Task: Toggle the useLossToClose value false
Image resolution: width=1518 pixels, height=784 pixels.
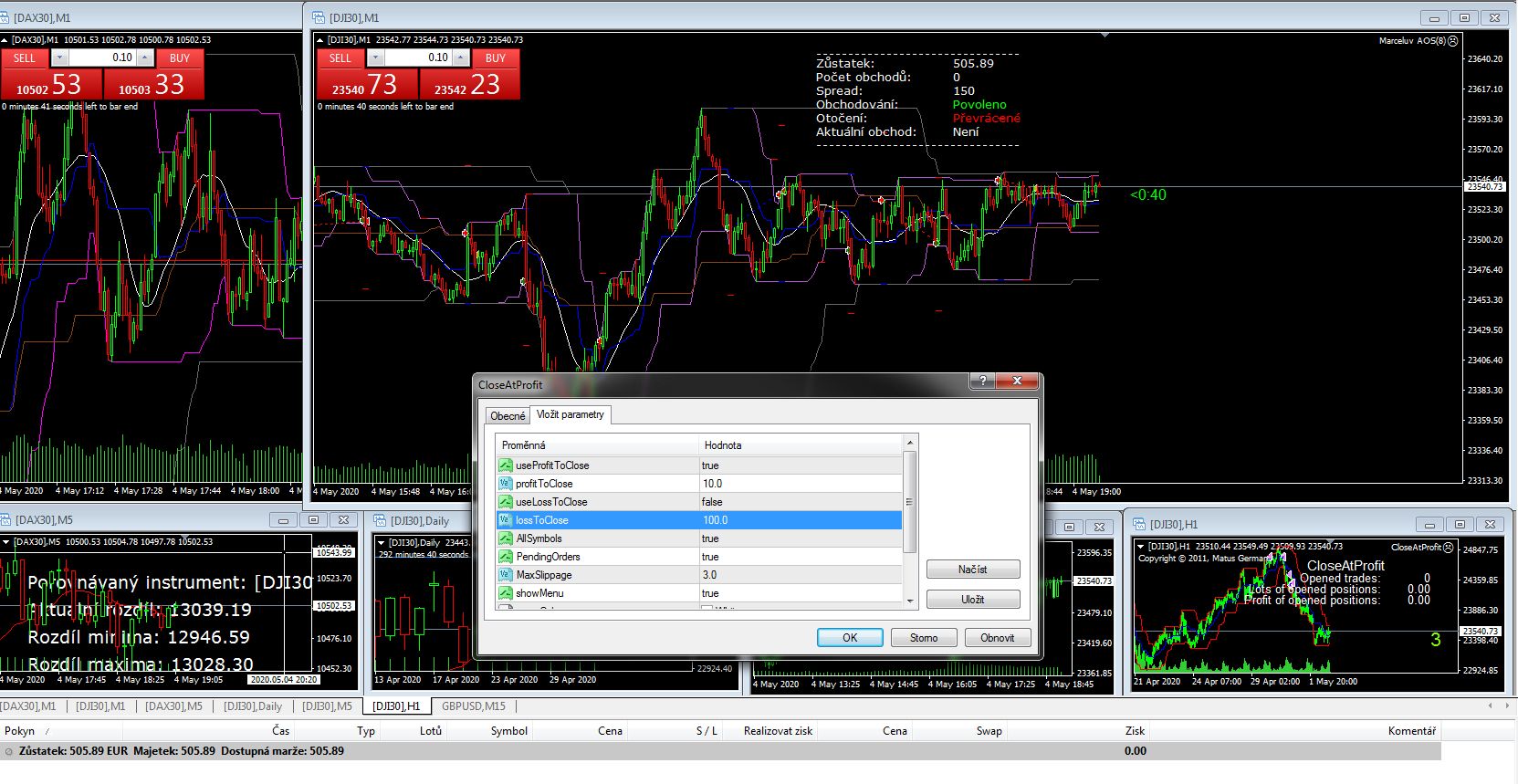Action: coord(712,502)
